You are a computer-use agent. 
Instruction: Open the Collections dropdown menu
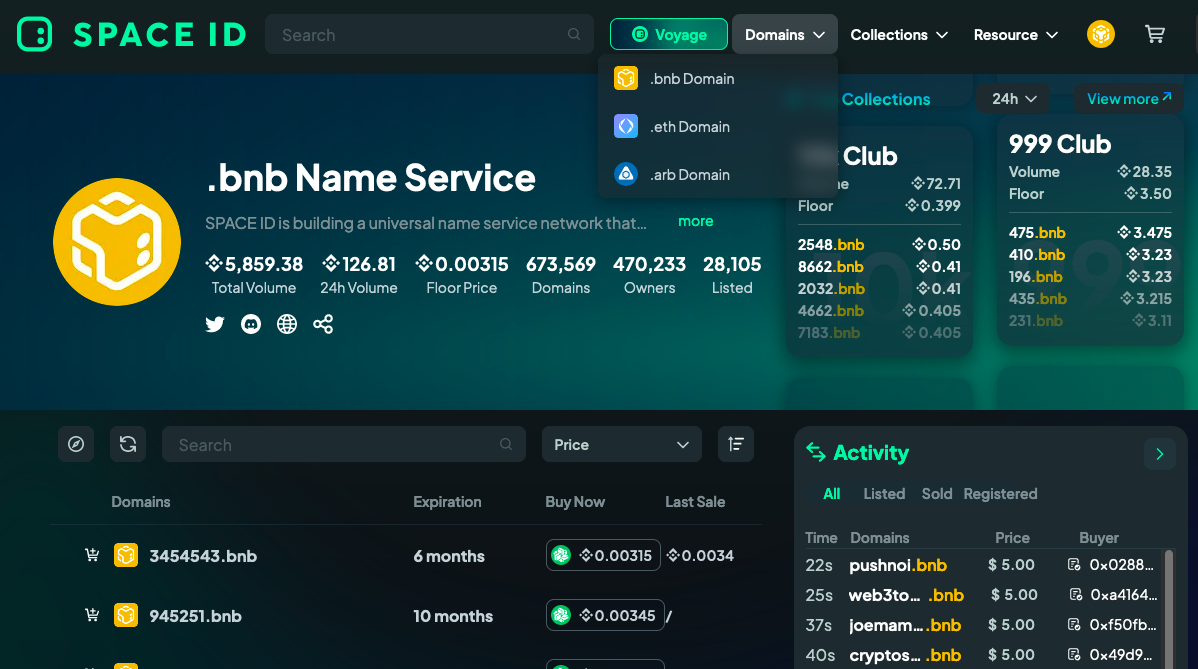(899, 34)
